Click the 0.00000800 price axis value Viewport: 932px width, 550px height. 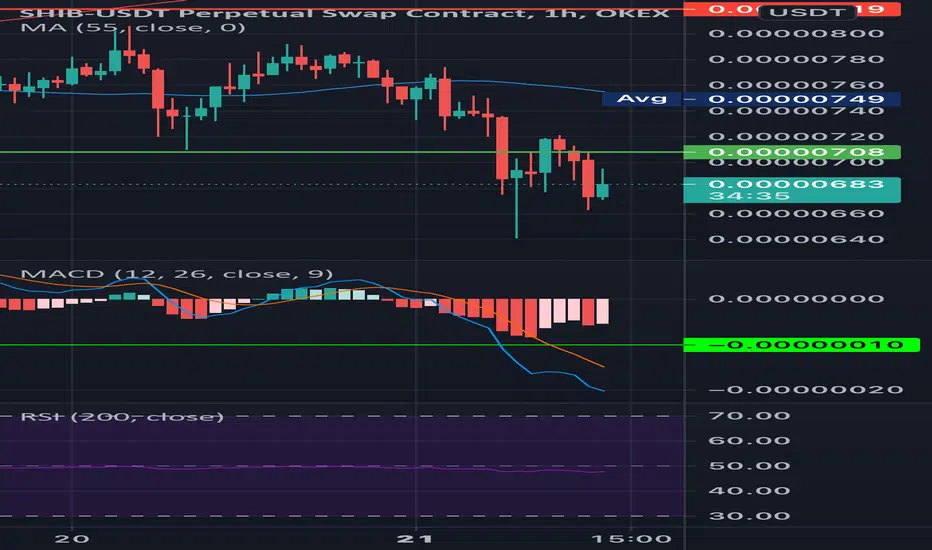(796, 33)
